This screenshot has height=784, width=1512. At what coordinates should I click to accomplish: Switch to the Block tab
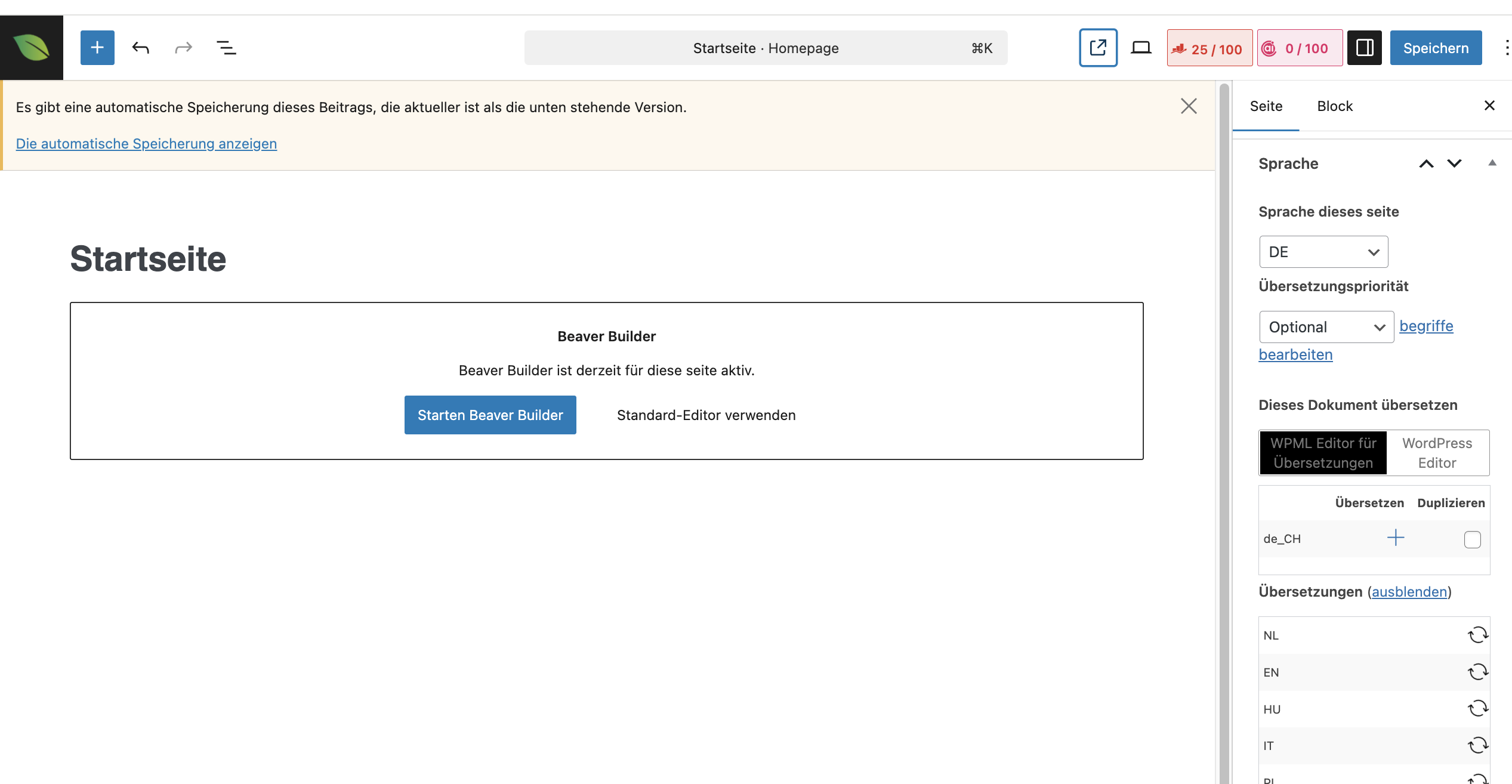[1334, 106]
